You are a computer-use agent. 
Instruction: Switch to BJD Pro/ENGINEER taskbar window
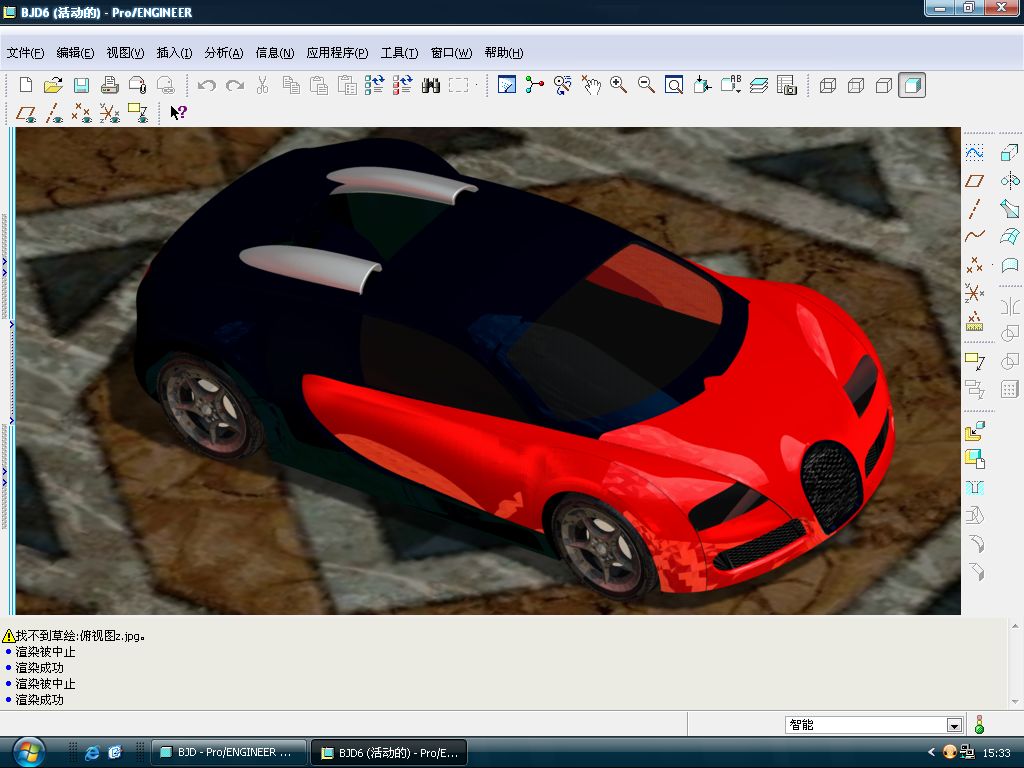click(229, 752)
